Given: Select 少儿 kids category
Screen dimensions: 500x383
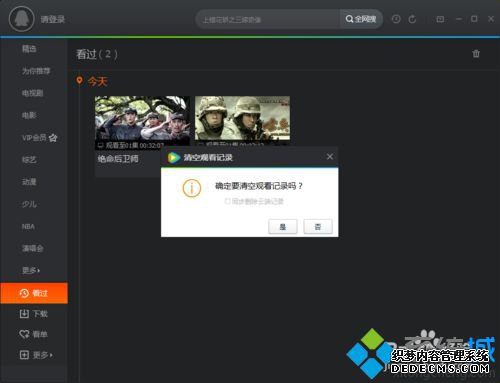Looking at the screenshot, I should click(29, 204).
